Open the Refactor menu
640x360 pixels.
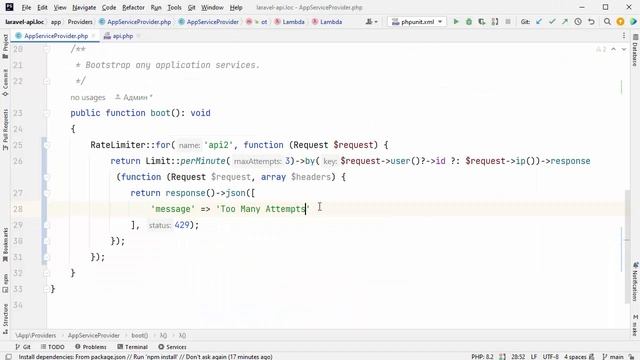click(x=133, y=7)
